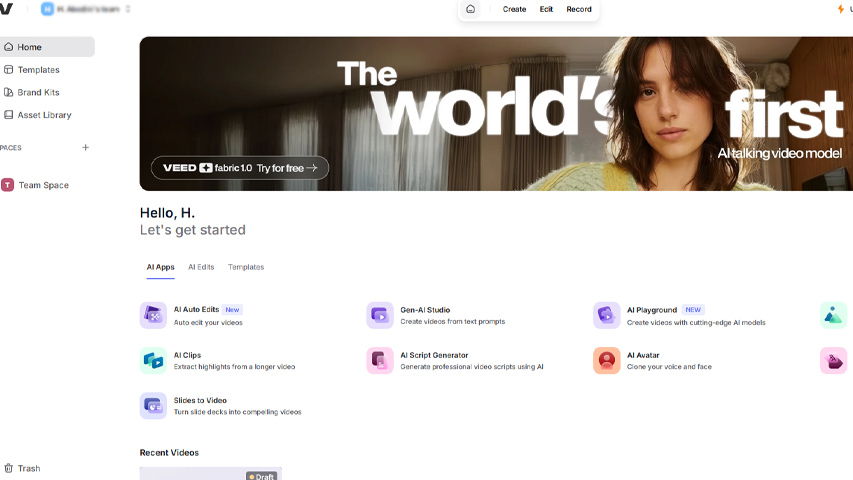Click VEED fabric 1.0 Try for free button

tap(240, 168)
